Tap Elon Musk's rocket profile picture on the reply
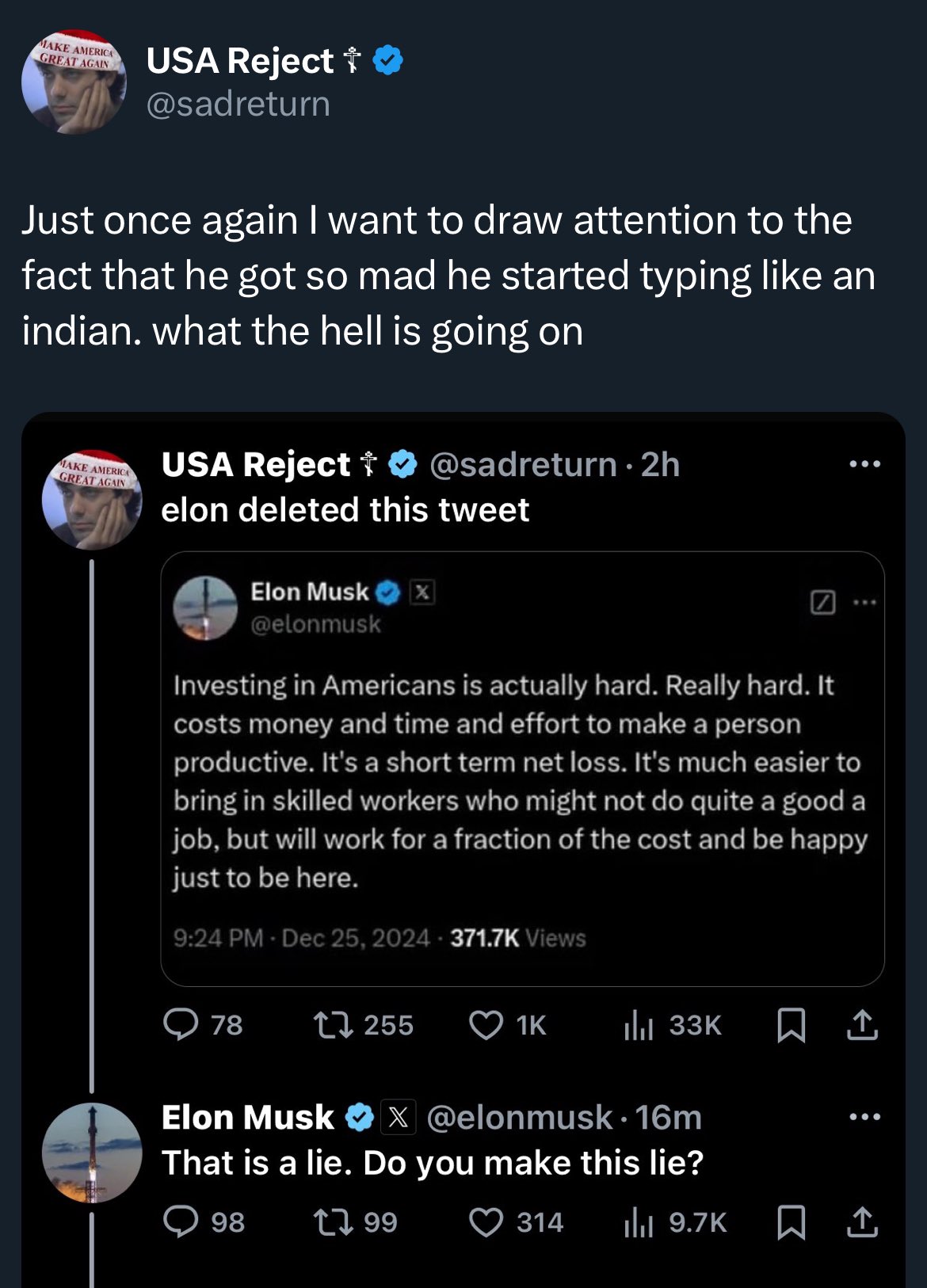This screenshot has height=1288, width=927. point(92,1153)
